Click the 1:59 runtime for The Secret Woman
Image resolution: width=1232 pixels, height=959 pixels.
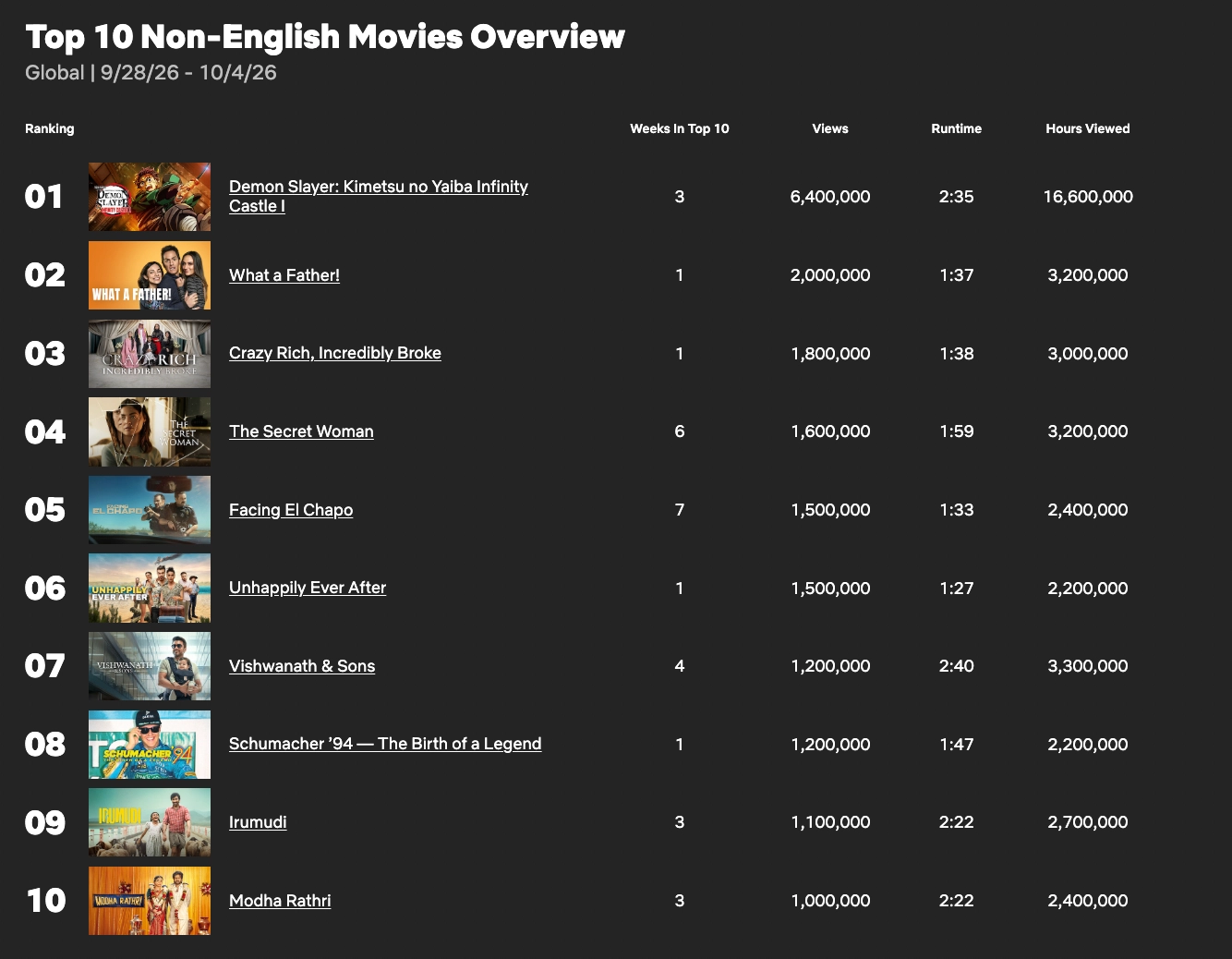coord(956,431)
